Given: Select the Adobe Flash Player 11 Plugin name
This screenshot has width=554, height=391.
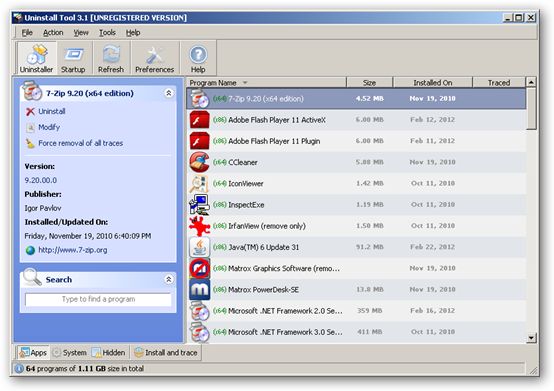Looking at the screenshot, I should (274, 141).
